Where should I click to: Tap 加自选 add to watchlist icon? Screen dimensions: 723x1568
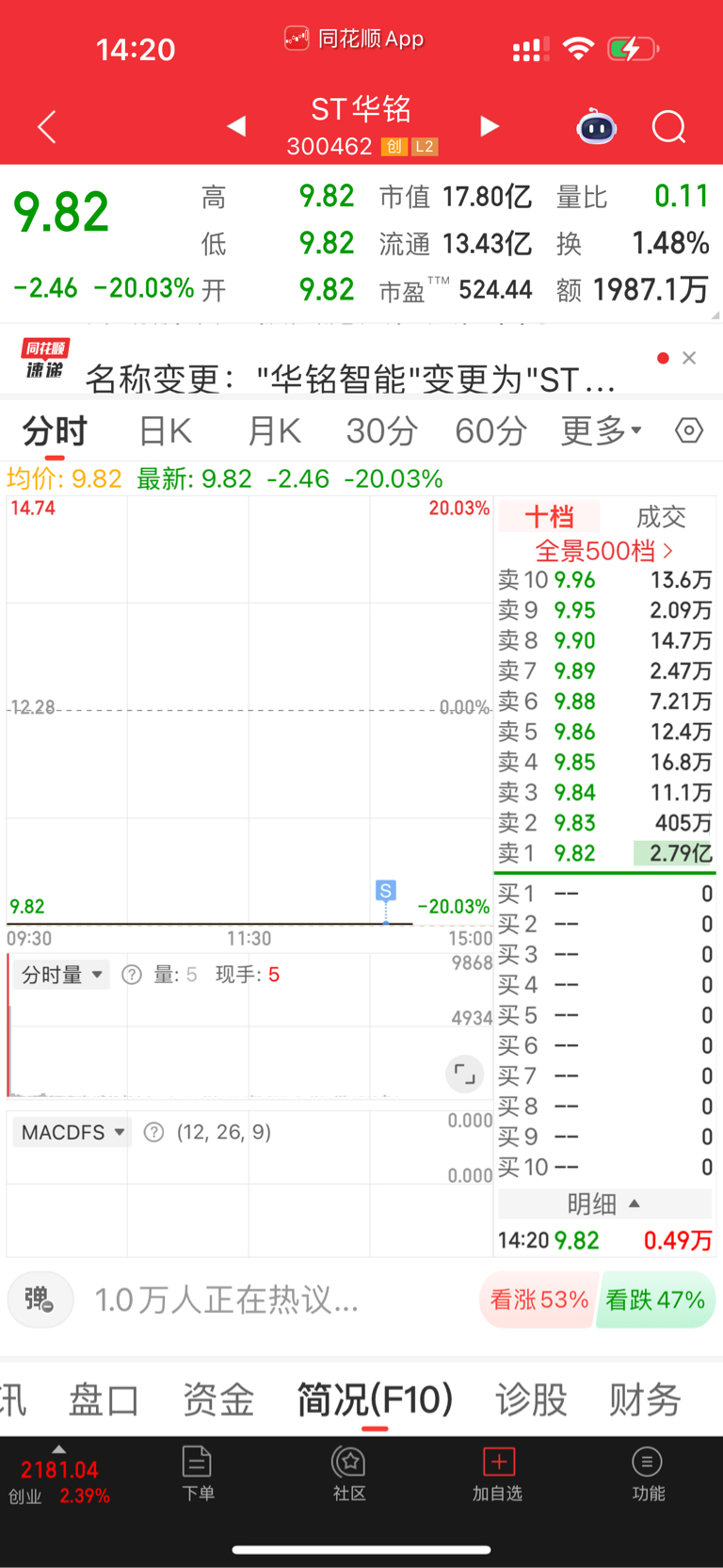[498, 1474]
